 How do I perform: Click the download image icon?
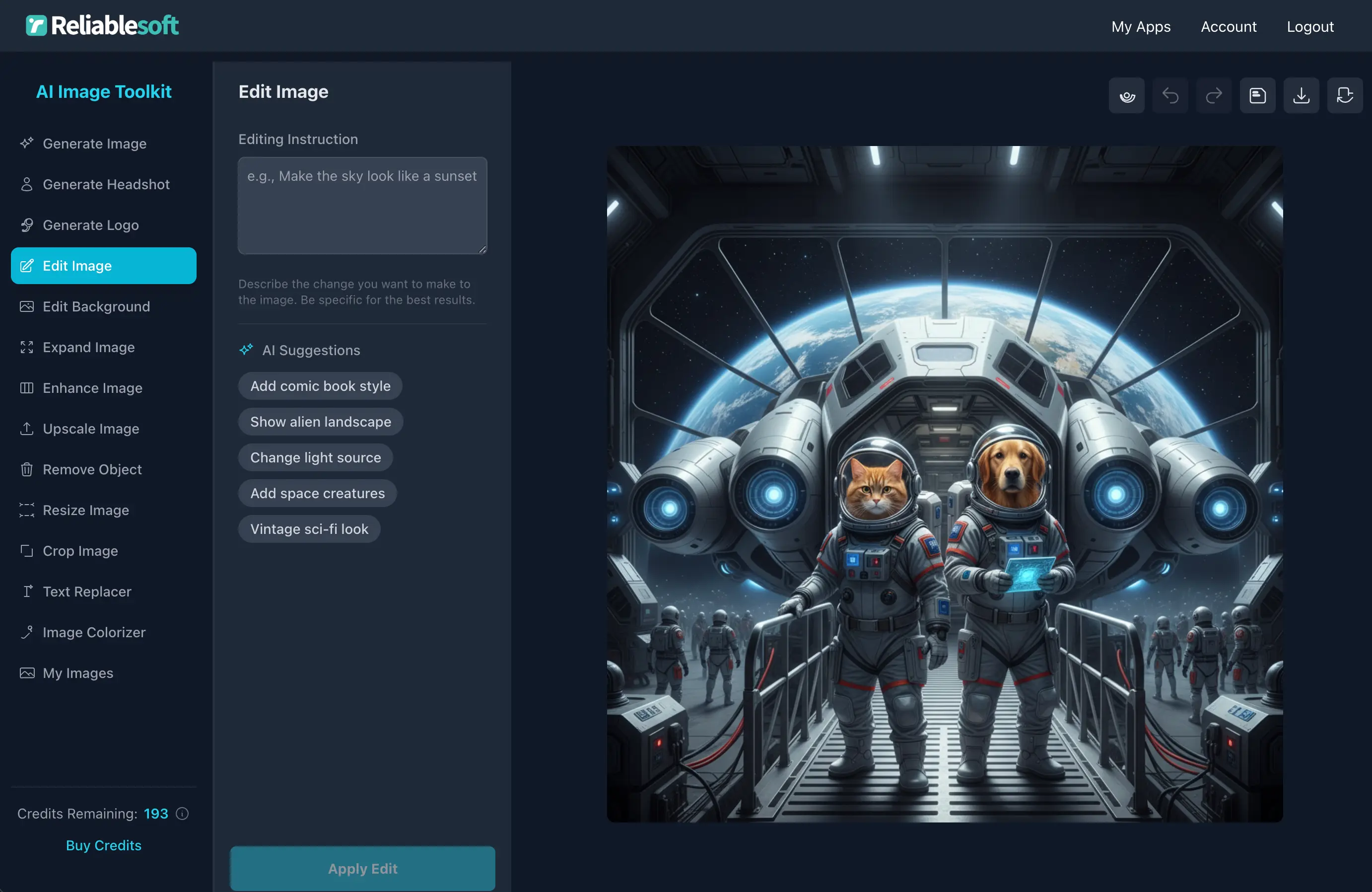(1301, 95)
